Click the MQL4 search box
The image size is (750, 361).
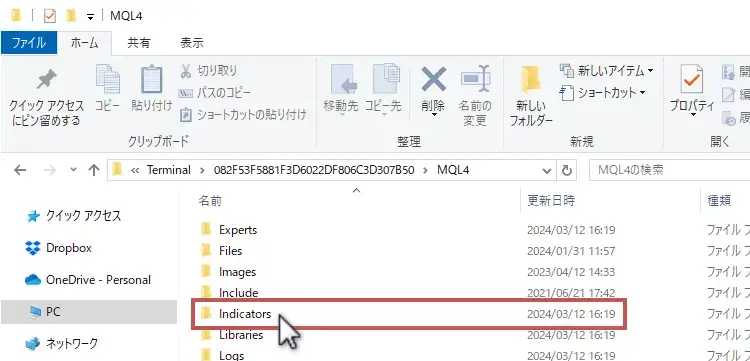[x=670, y=170]
